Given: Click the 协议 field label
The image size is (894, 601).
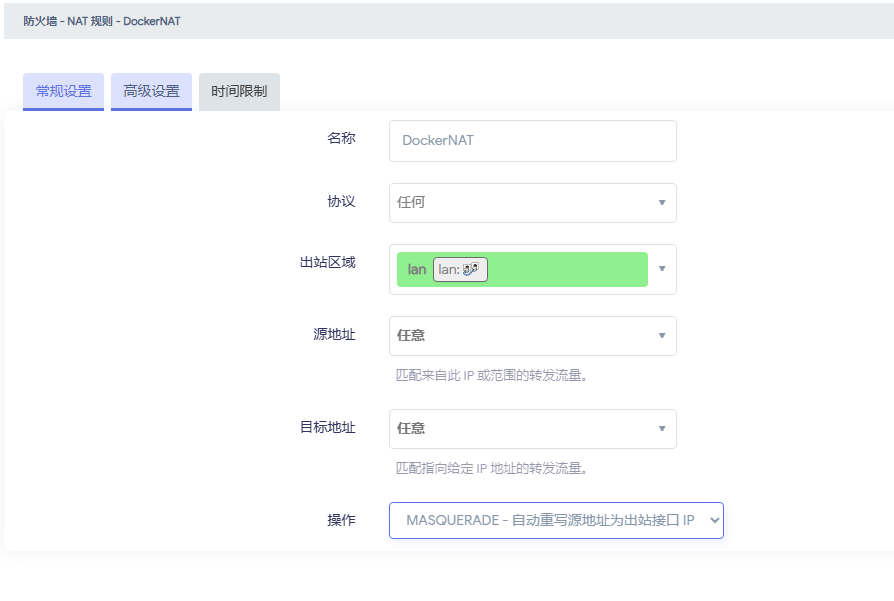Looking at the screenshot, I should coord(341,201).
